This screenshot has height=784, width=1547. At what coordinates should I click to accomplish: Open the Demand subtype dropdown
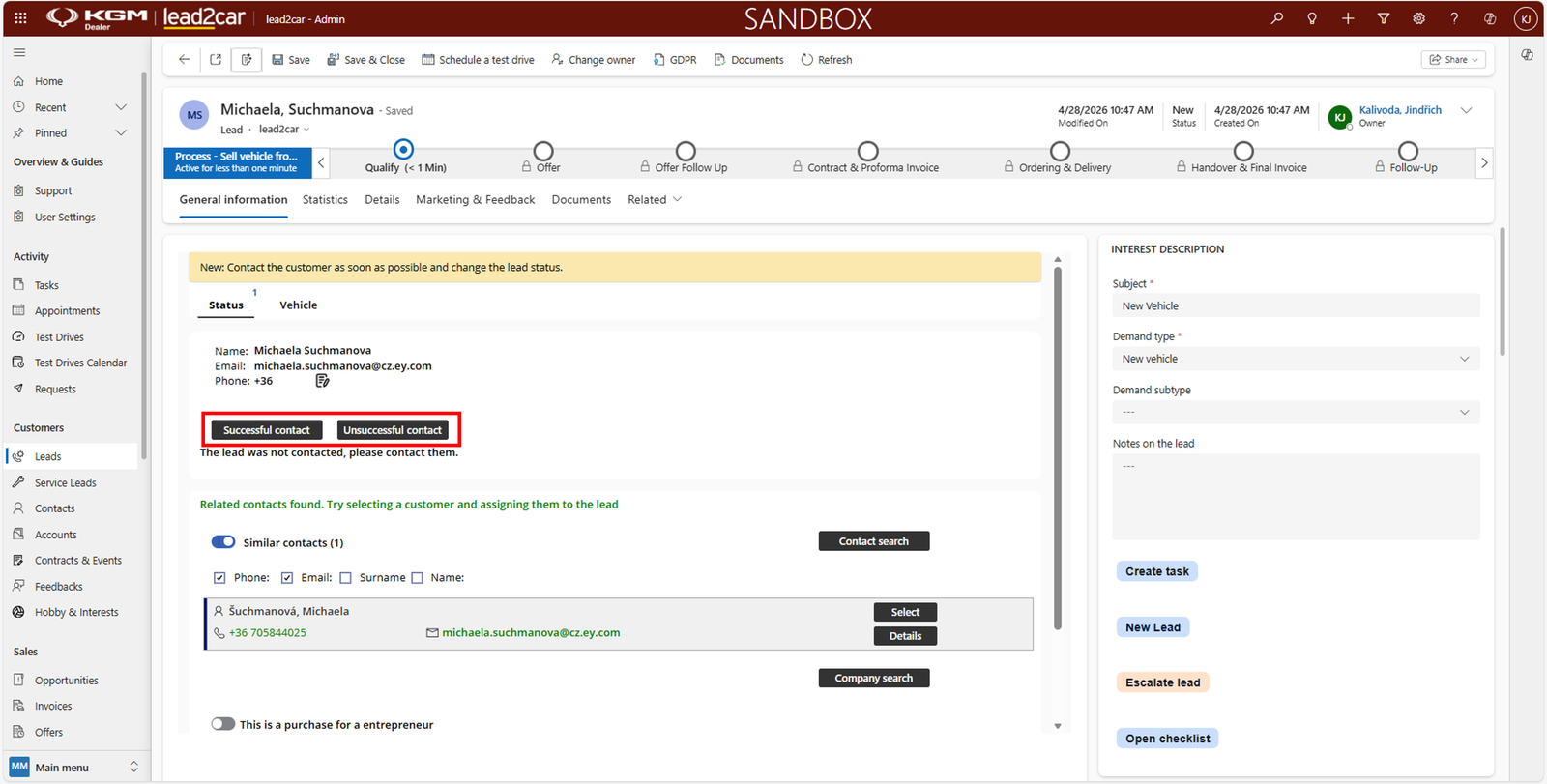(1296, 413)
